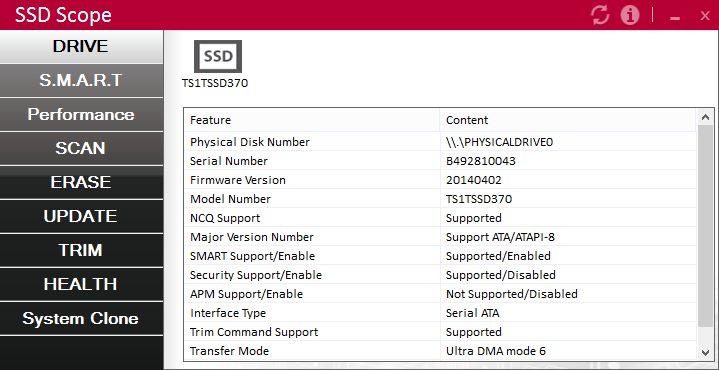Click the scroll up arrow of table

705,117
